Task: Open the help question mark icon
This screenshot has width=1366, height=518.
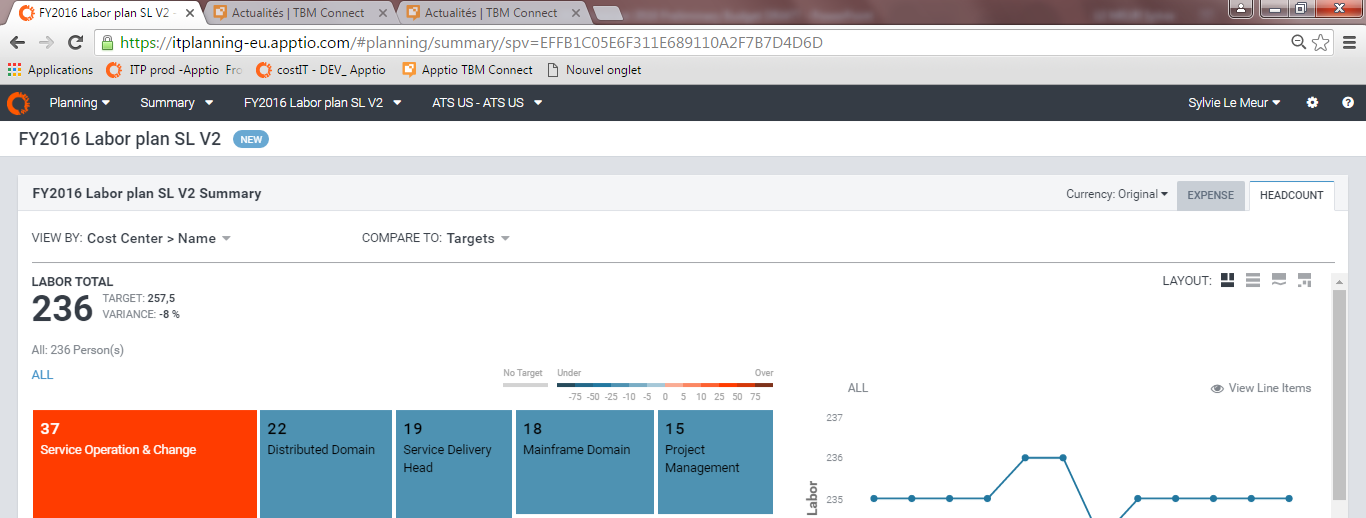Action: click(x=1348, y=103)
